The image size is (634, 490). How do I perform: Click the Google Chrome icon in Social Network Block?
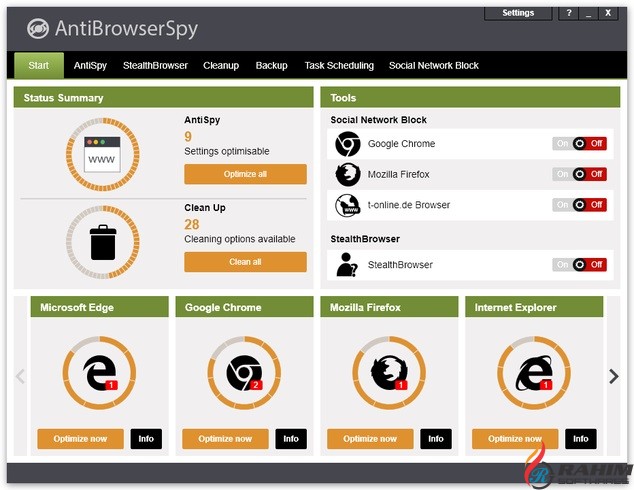tap(348, 144)
